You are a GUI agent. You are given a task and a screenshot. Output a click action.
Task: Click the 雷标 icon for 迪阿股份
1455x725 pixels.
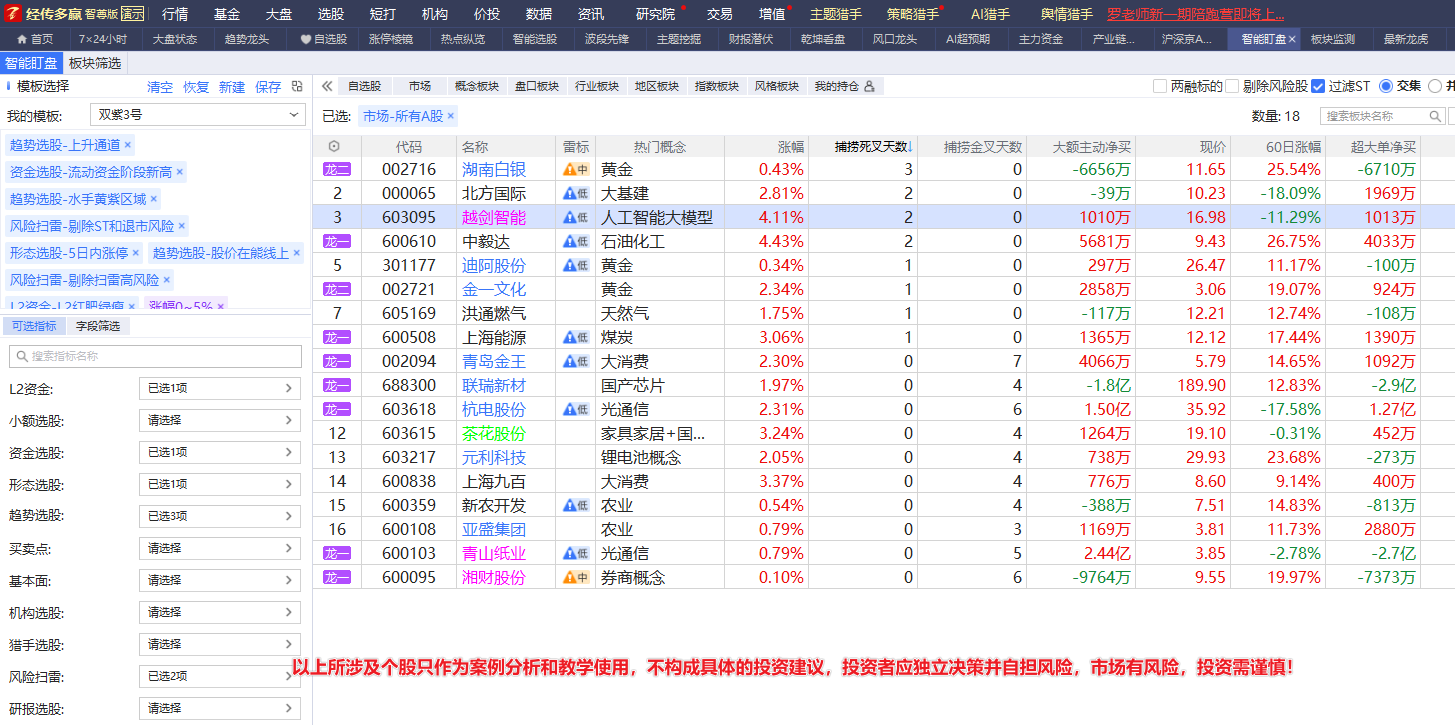tap(576, 266)
